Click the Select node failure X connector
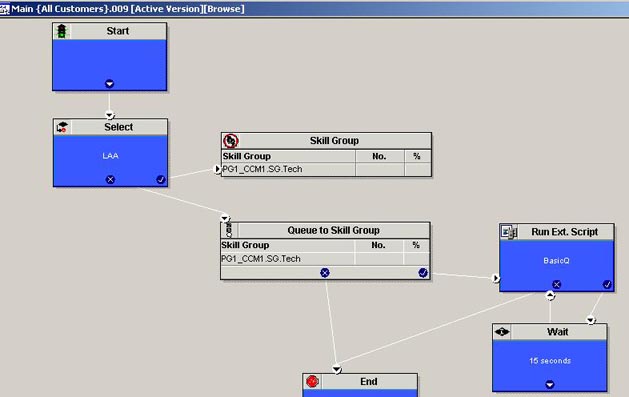Viewport: 629px width, 397px height. (x=110, y=179)
